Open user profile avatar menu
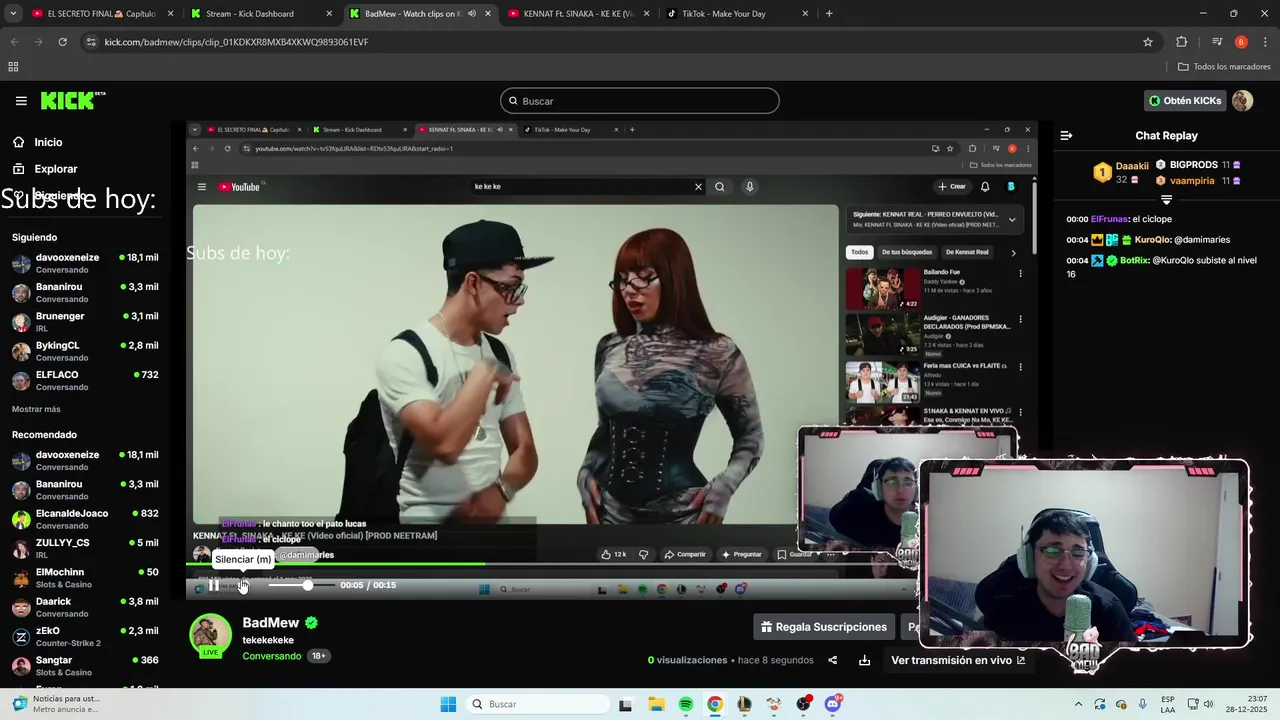This screenshot has height=720, width=1280. (1242, 101)
